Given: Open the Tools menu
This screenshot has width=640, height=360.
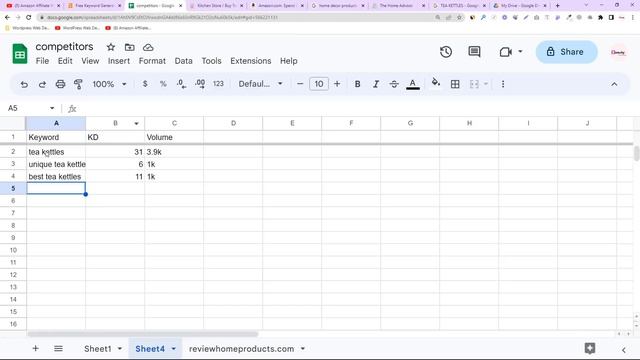Looking at the screenshot, I should click(x=211, y=61).
